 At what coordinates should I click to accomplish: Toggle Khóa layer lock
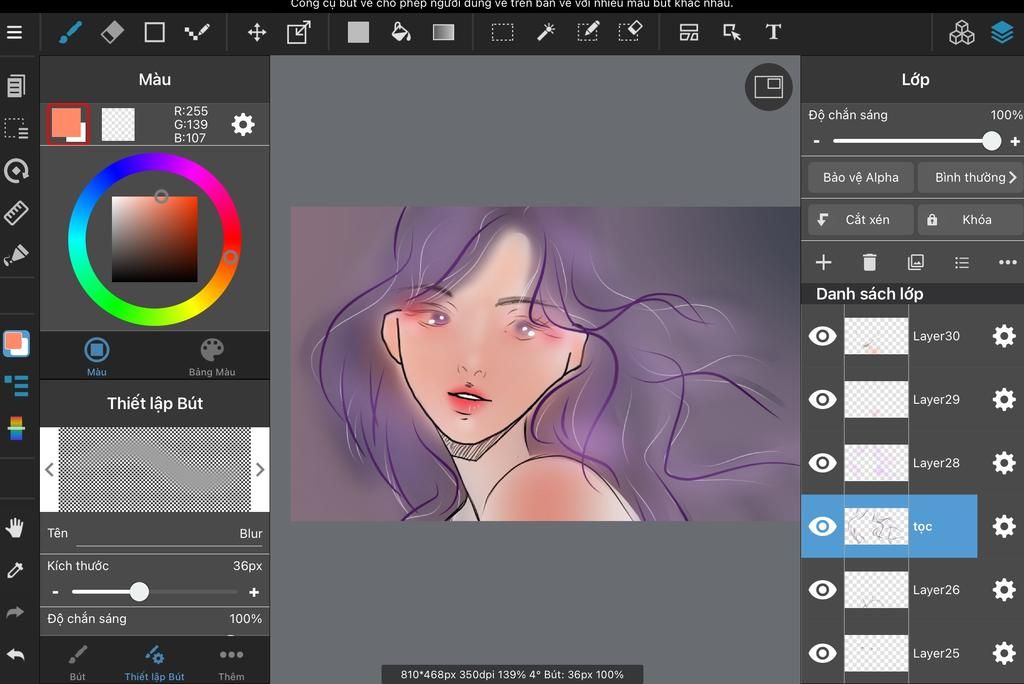(x=970, y=220)
